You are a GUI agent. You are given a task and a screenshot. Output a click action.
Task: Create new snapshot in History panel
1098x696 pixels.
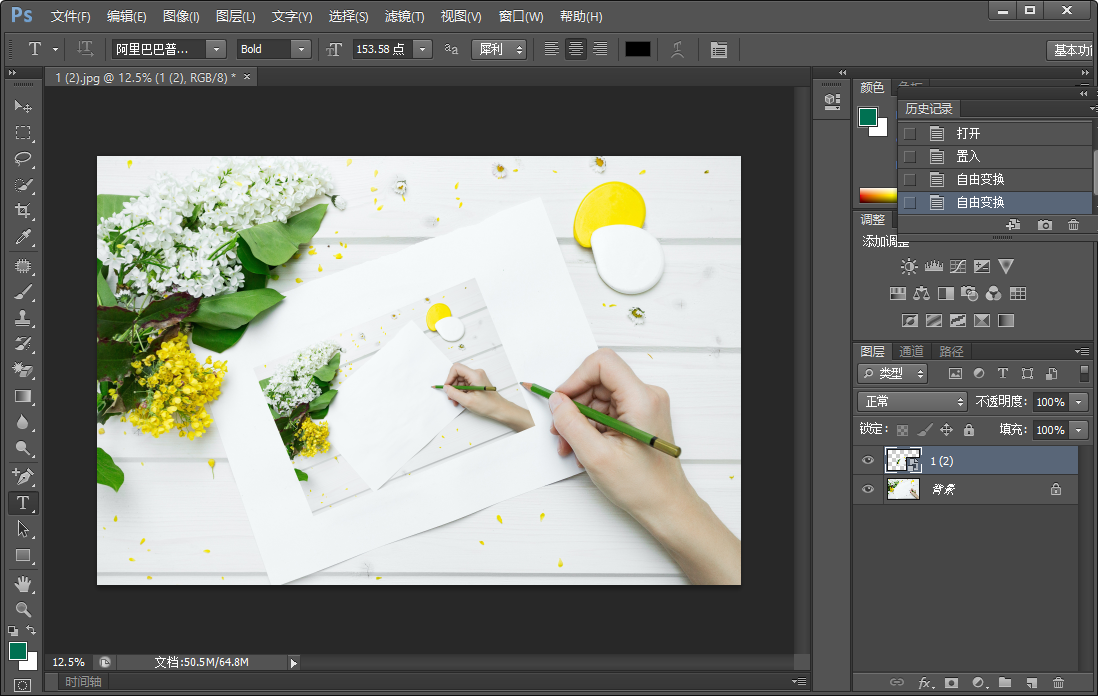[x=1045, y=225]
